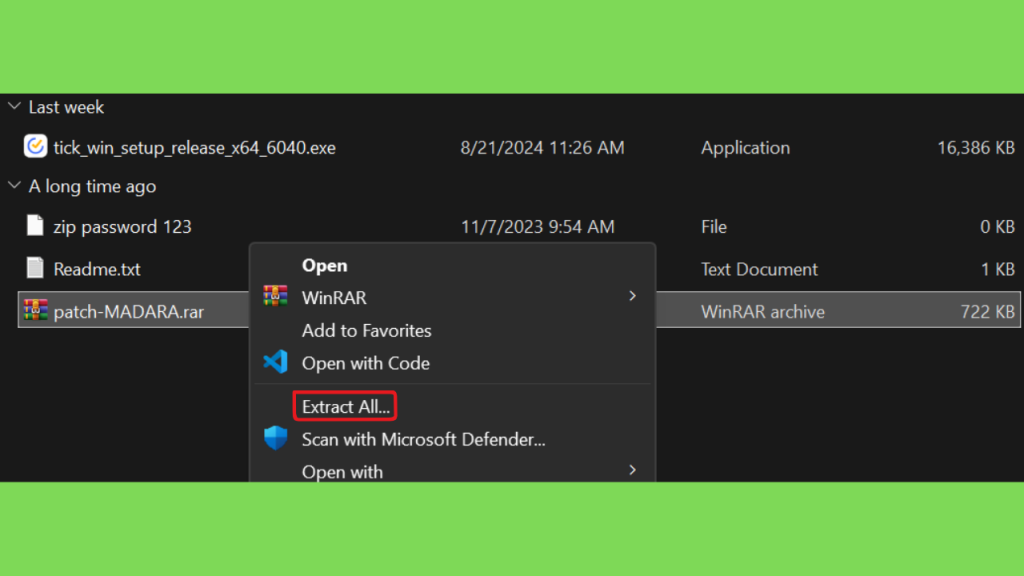Select Extract All... option
Image resolution: width=1024 pixels, height=576 pixels.
345,406
